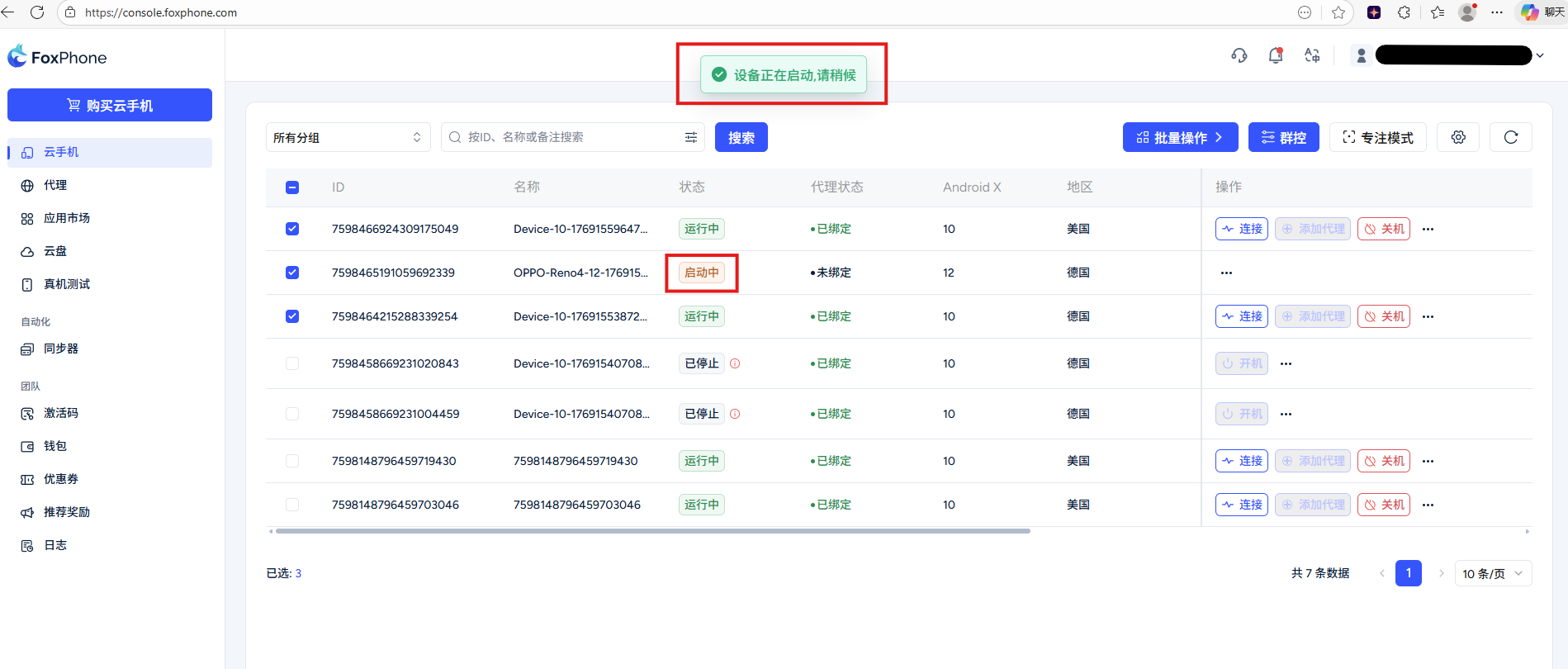Uncheck the first device row checkbox
Screen dimensions: 1568x669
[292, 229]
